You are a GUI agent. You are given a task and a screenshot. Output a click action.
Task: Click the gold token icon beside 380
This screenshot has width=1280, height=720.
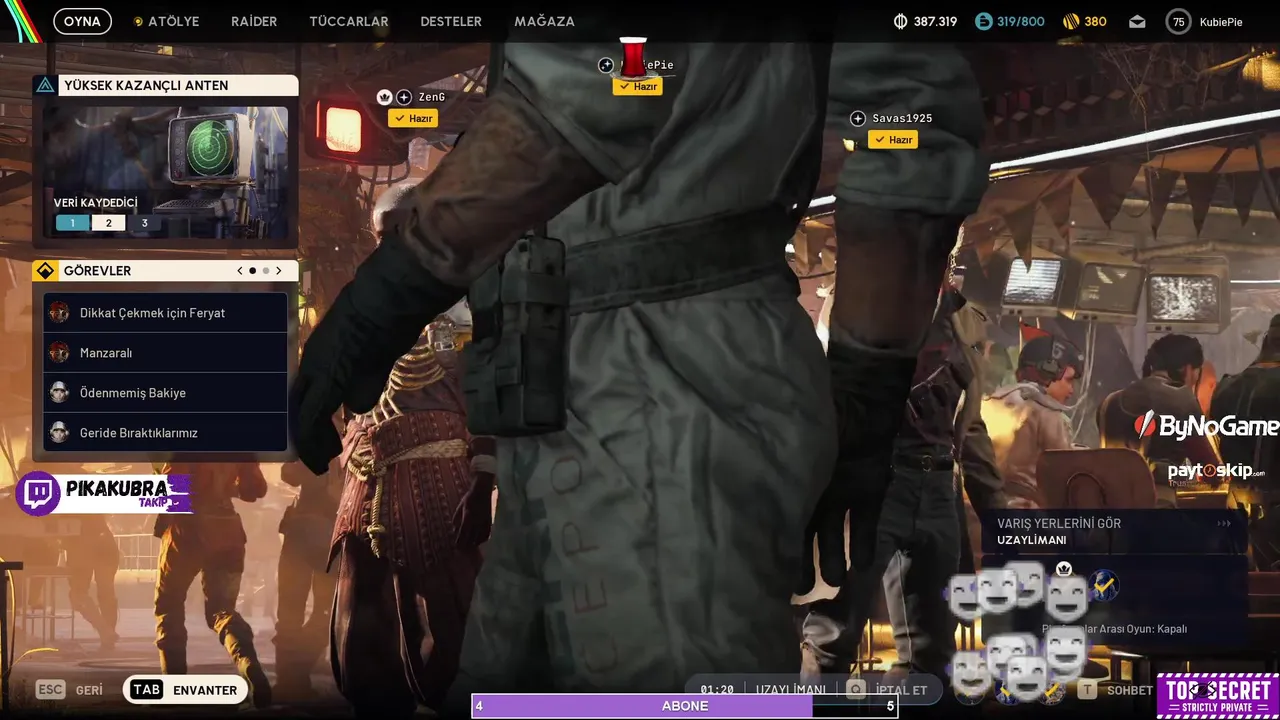click(x=1071, y=21)
